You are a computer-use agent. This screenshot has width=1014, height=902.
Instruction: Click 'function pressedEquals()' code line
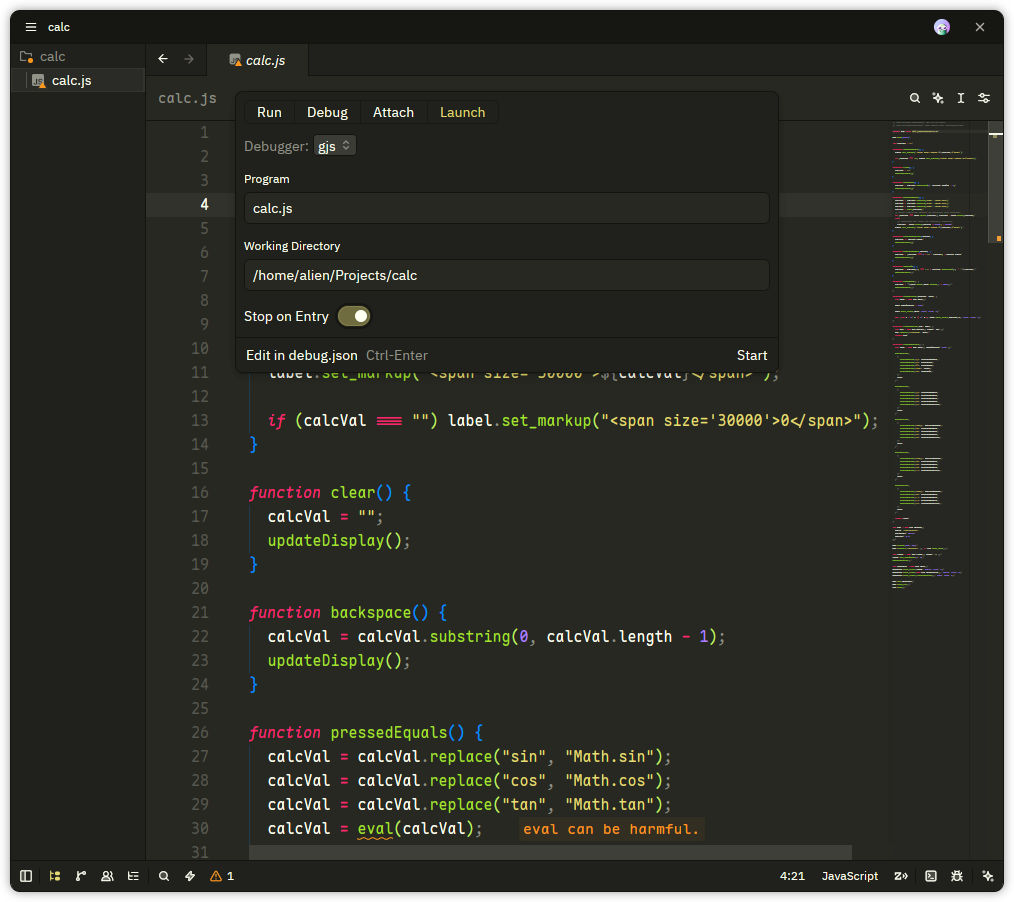(x=366, y=733)
